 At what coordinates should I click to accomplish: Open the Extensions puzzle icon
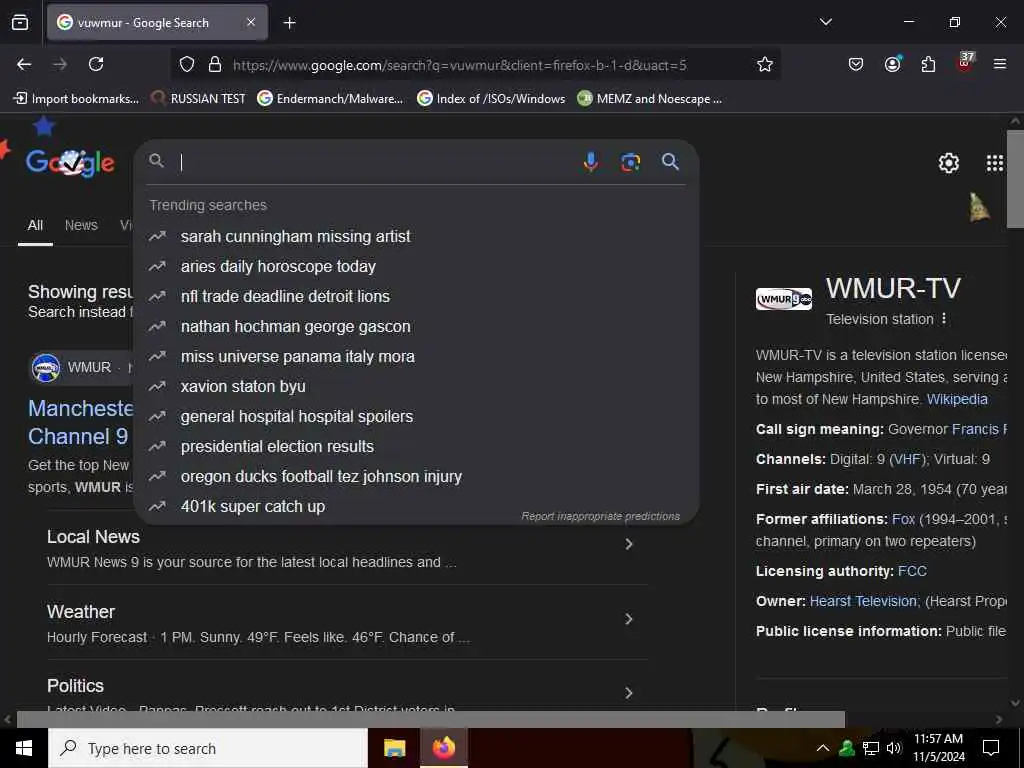[x=928, y=64]
